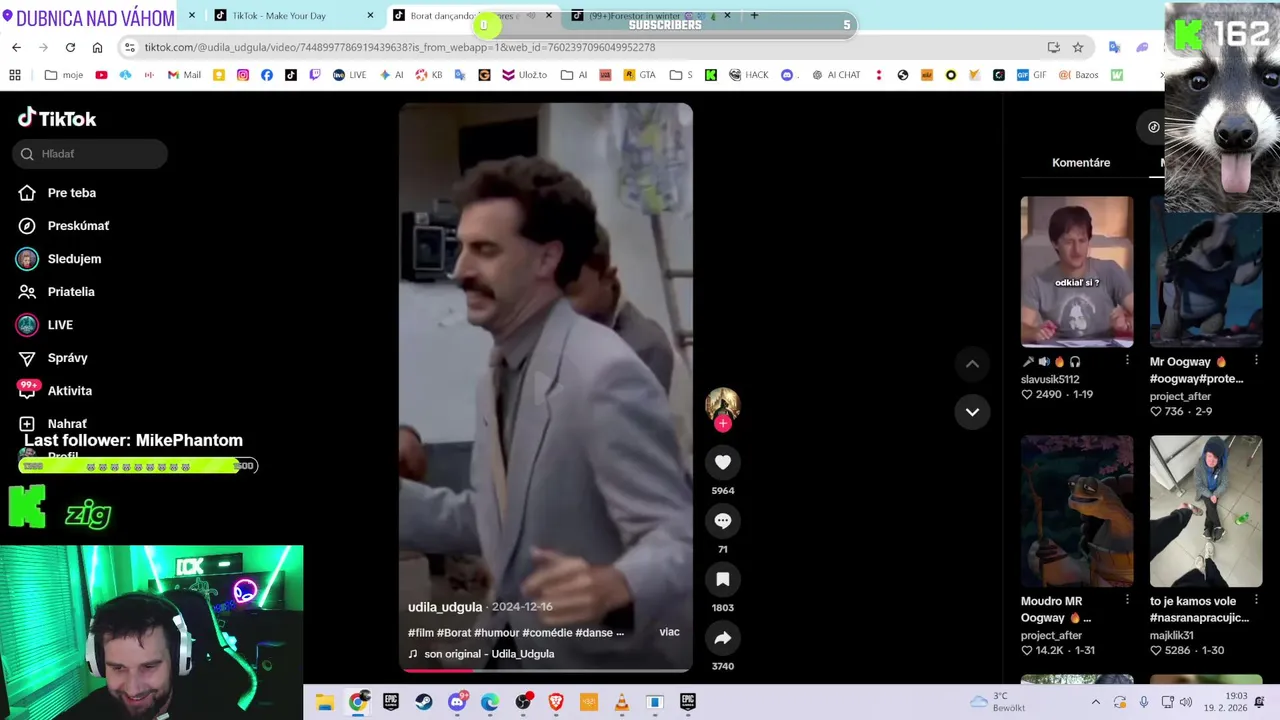Open a new browser tab
The height and width of the screenshot is (720, 1280).
(x=754, y=15)
